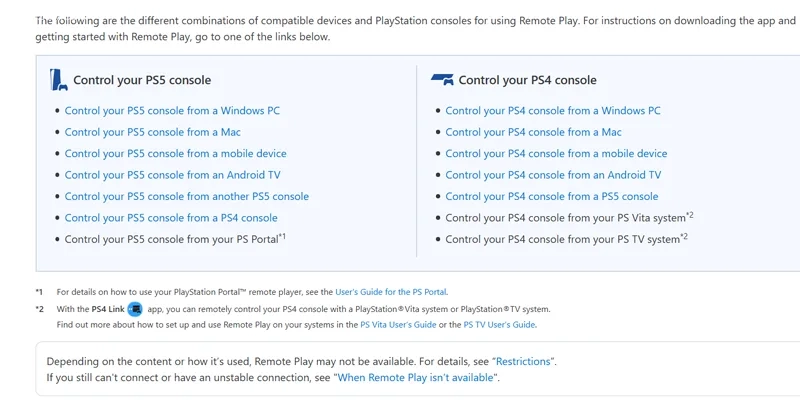Open the Restrictions link
The width and height of the screenshot is (800, 400).
pyautogui.click(x=524, y=360)
